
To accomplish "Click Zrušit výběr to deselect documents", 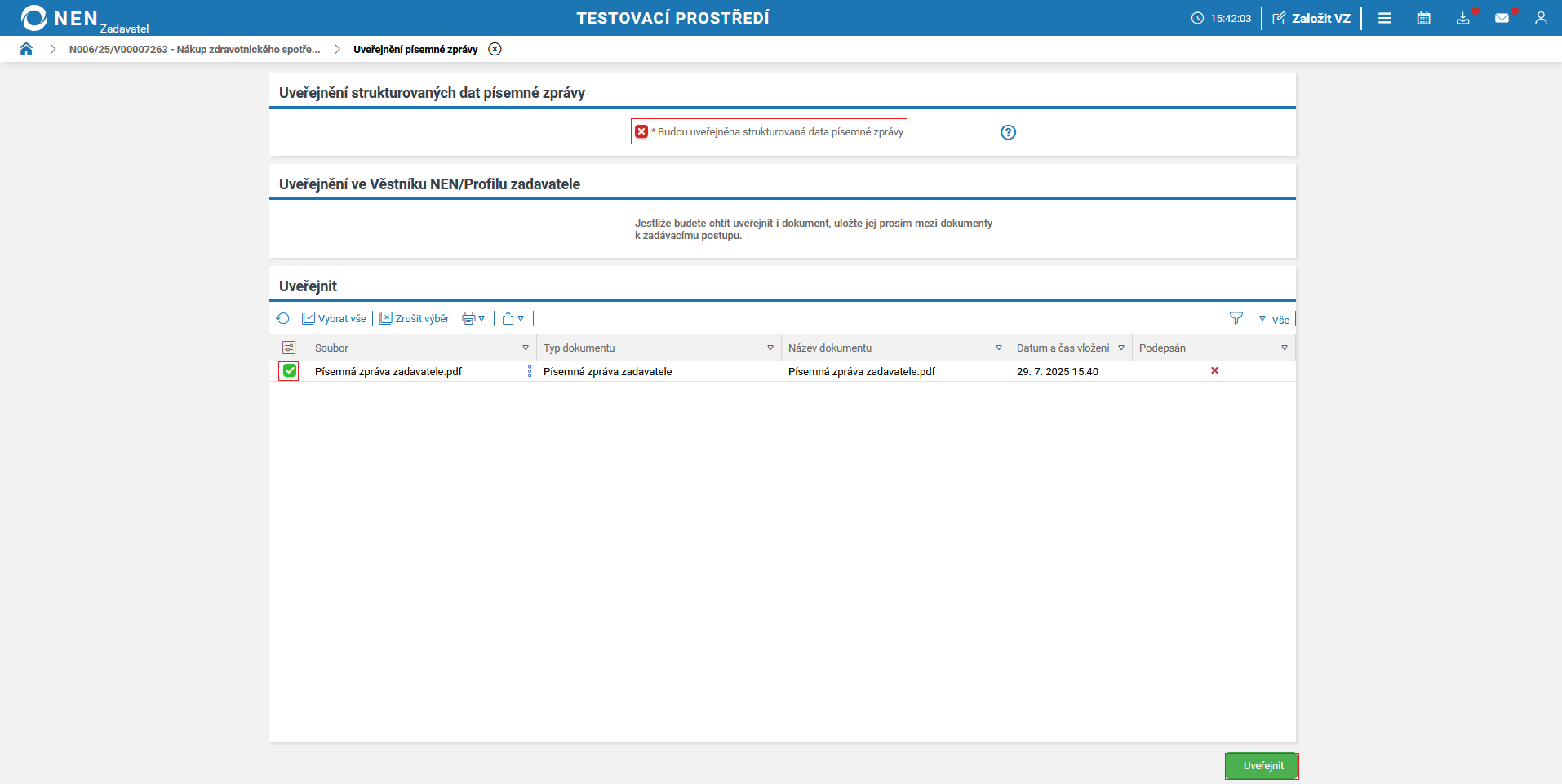I will click(414, 318).
